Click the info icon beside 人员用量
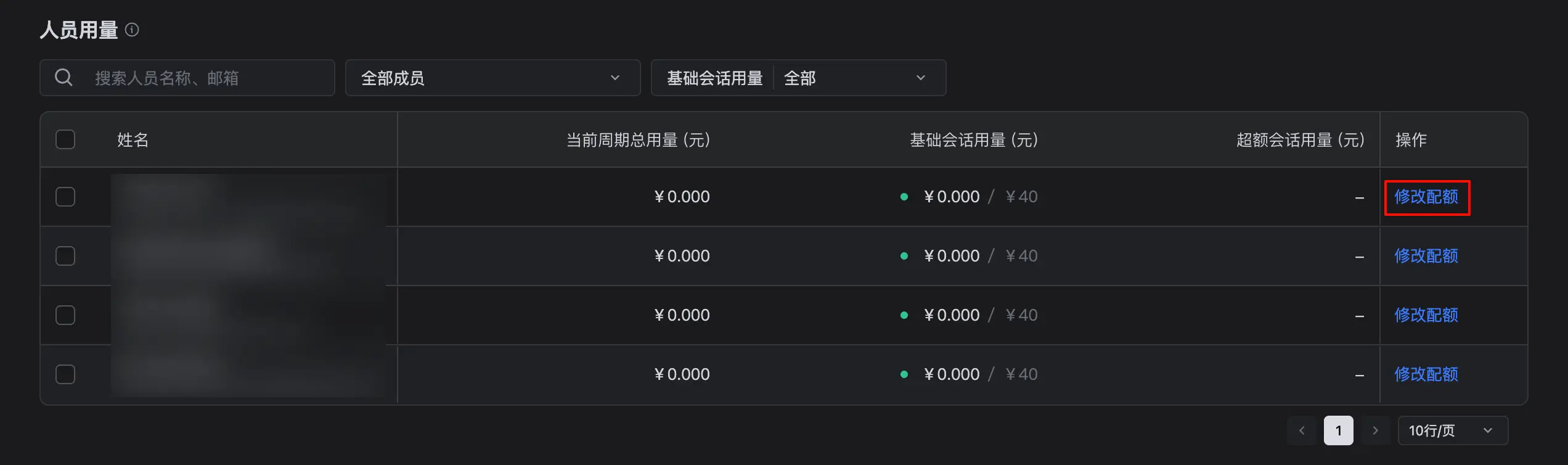The width and height of the screenshot is (1568, 465). click(132, 30)
